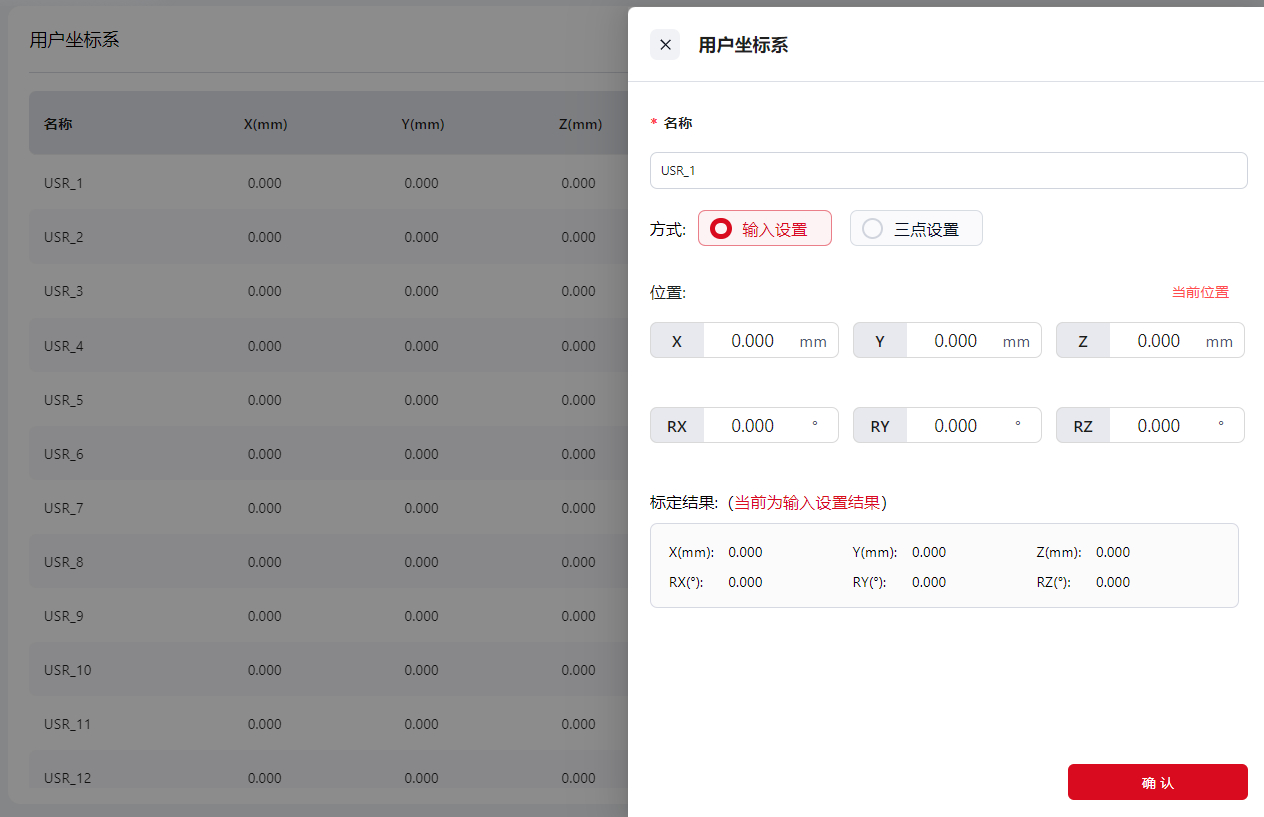Image resolution: width=1264 pixels, height=817 pixels.
Task: Select the 输入设置 radio option
Action: [x=764, y=229]
